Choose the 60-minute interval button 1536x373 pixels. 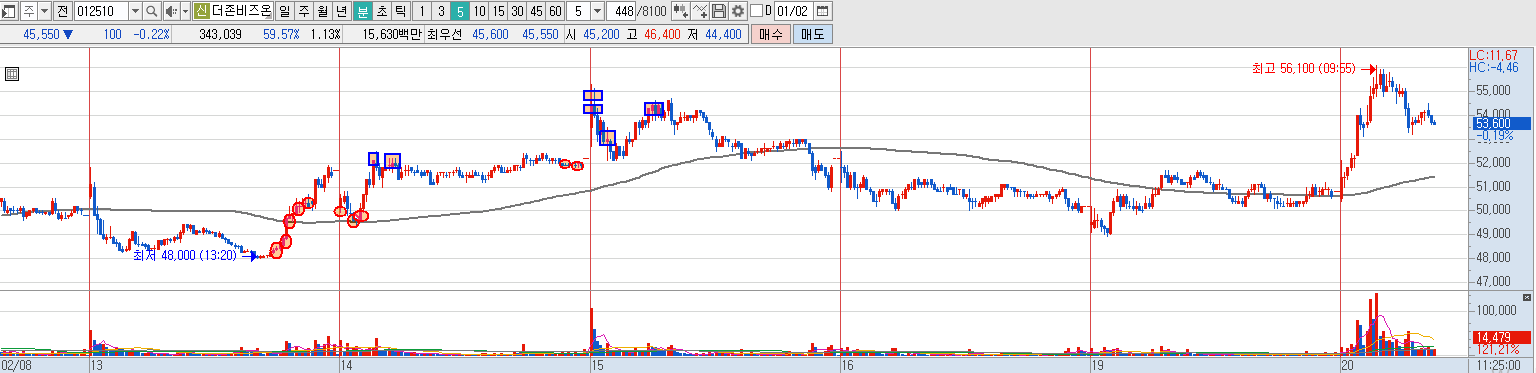(x=555, y=11)
